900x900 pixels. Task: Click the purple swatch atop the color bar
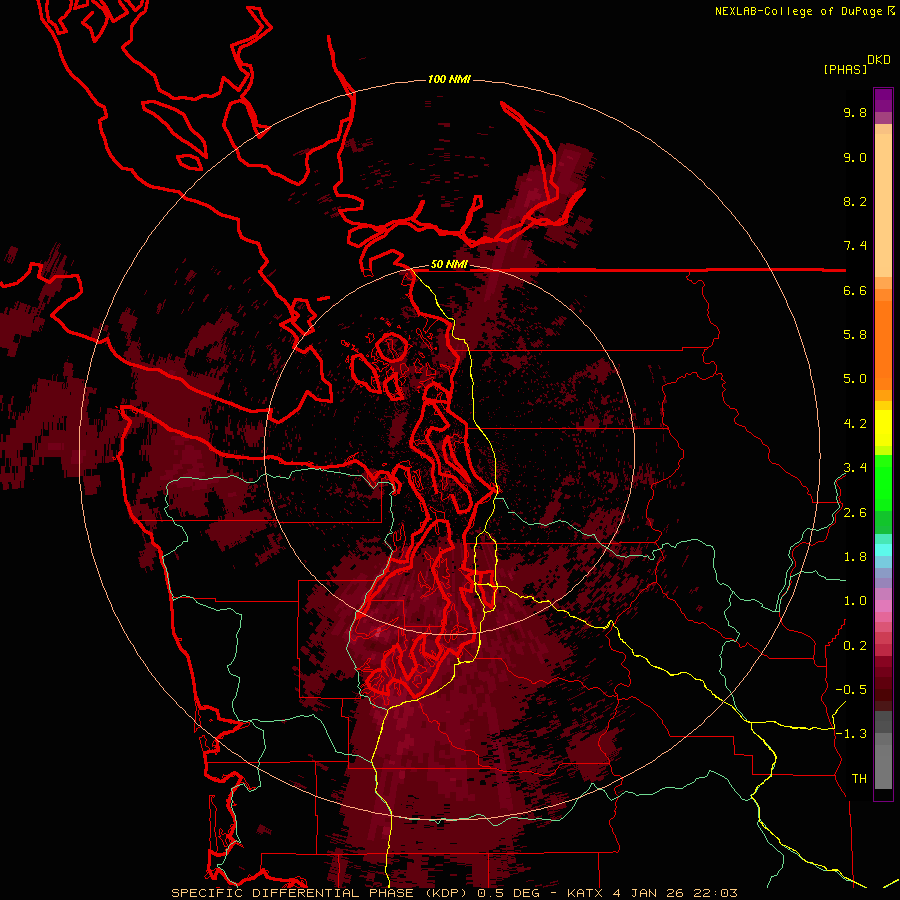[883, 100]
